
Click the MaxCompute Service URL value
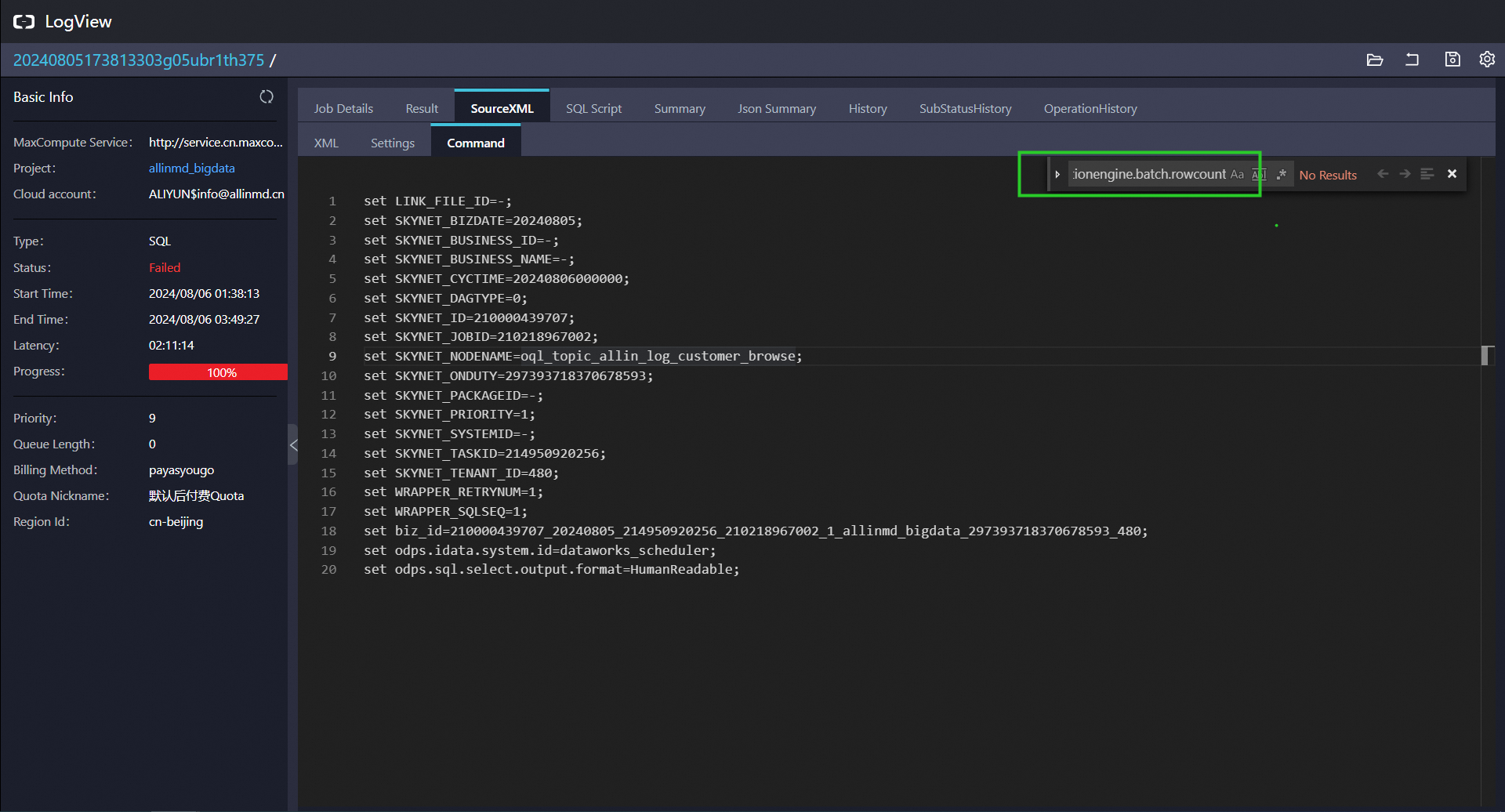[216, 142]
